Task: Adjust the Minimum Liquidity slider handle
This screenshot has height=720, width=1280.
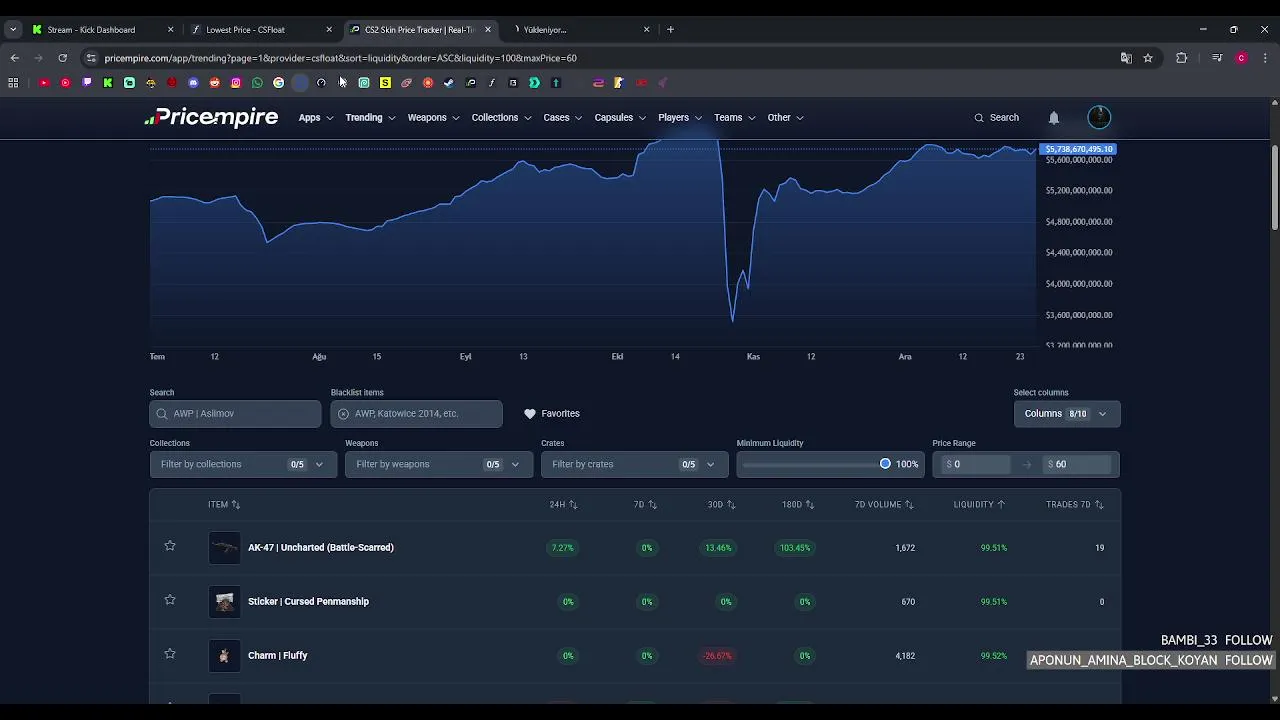Action: (x=885, y=464)
